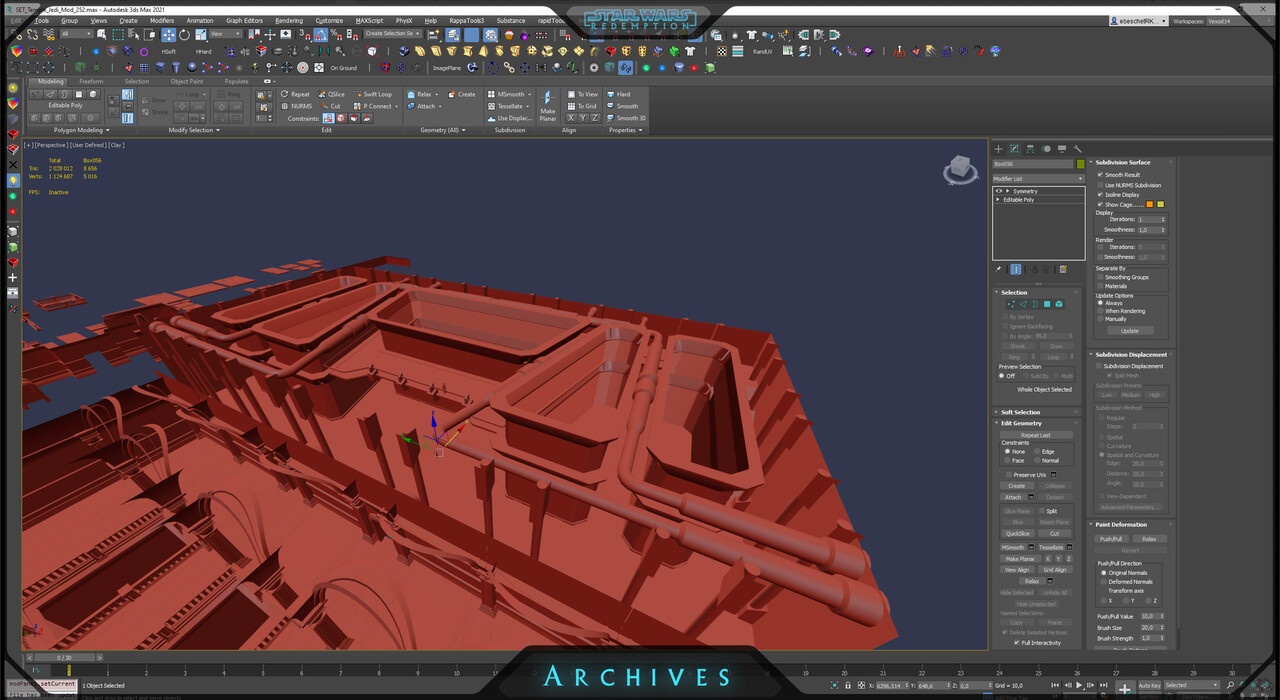Screen dimensions: 1280x700
Task: Click the Play Animation button
Action: [1078, 686]
